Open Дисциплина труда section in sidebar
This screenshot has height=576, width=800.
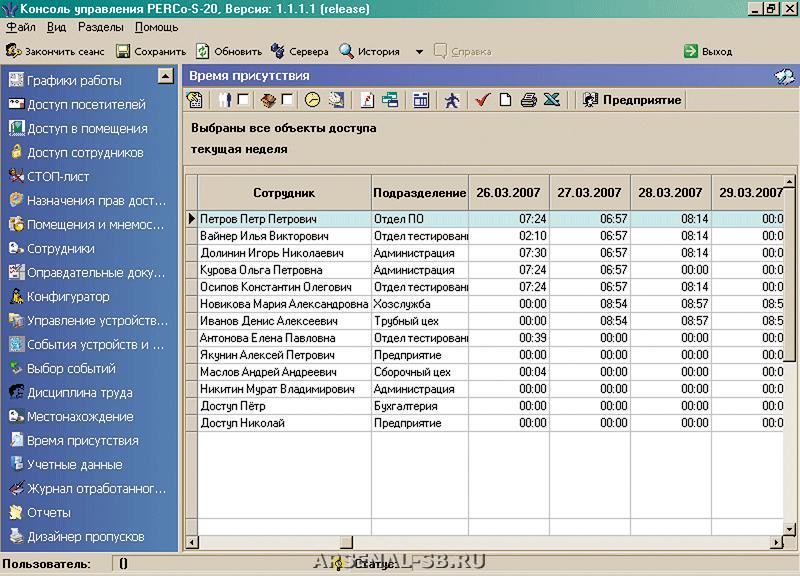click(x=79, y=392)
